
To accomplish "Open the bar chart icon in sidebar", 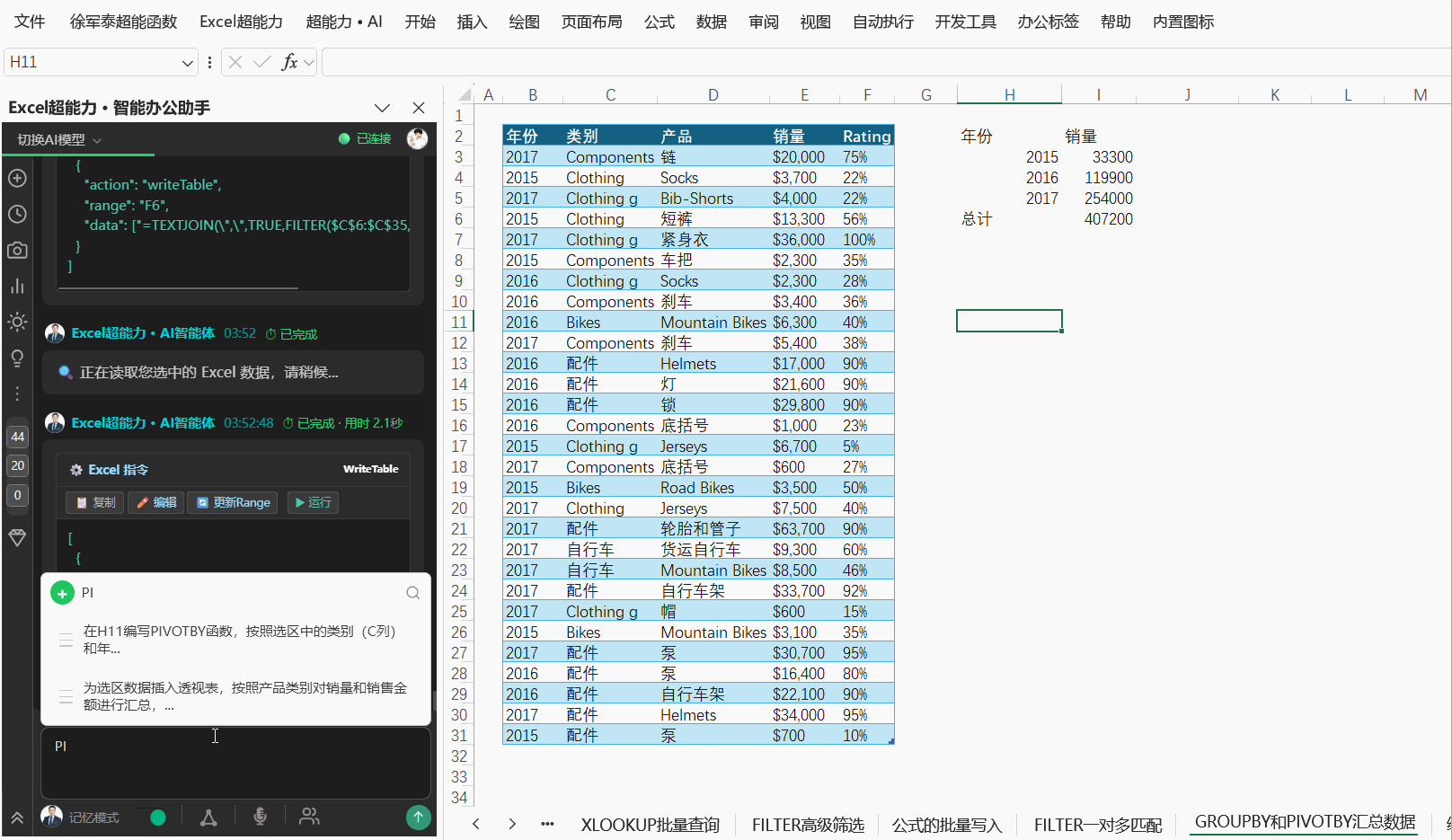I will coord(17,286).
